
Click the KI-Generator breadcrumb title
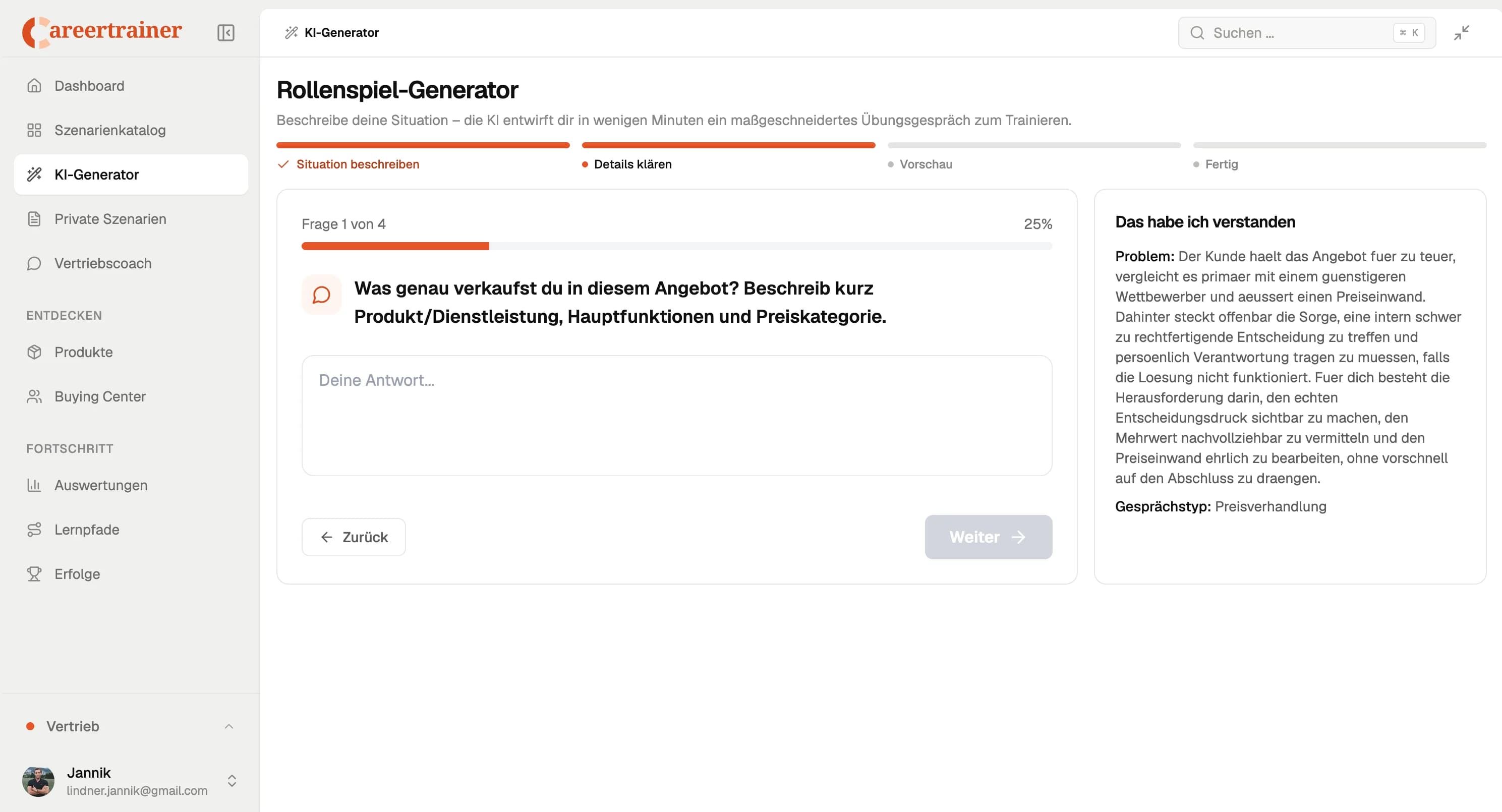pos(341,33)
